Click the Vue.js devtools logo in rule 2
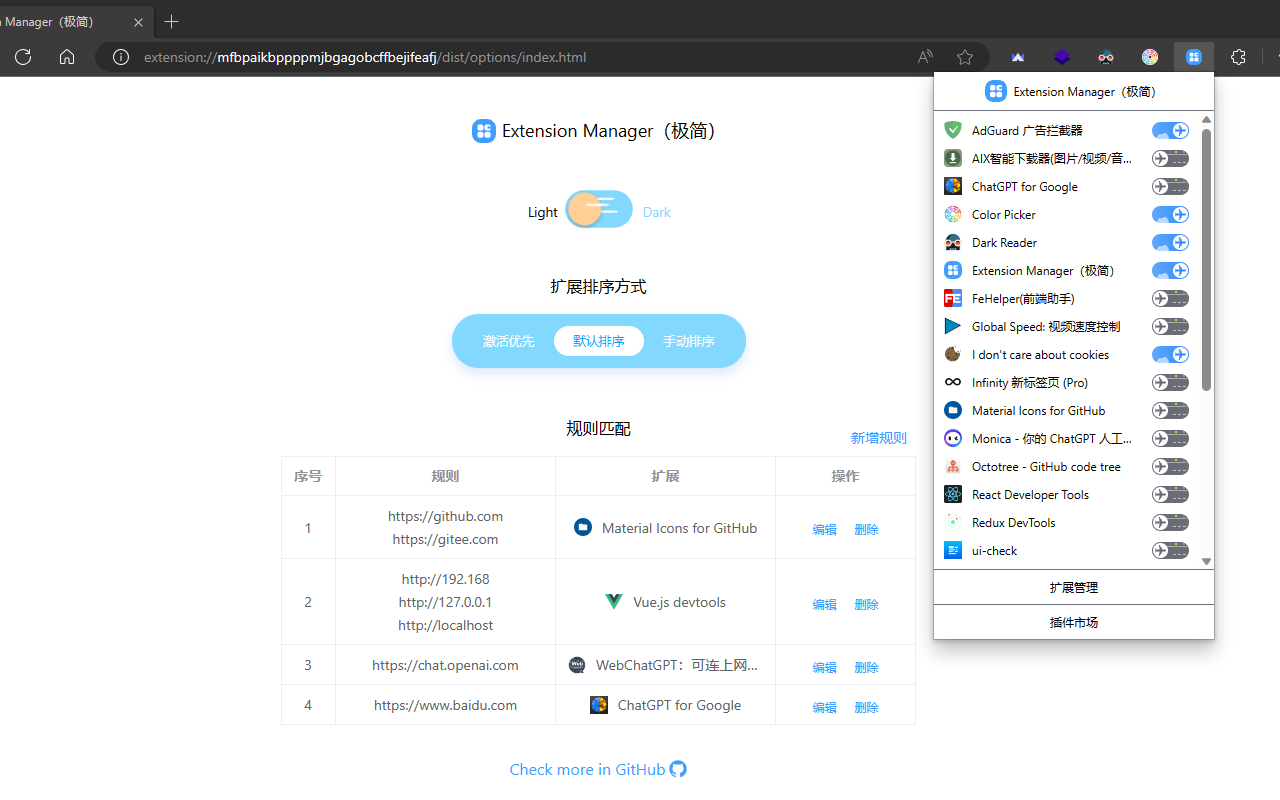The image size is (1280, 800). 614,602
